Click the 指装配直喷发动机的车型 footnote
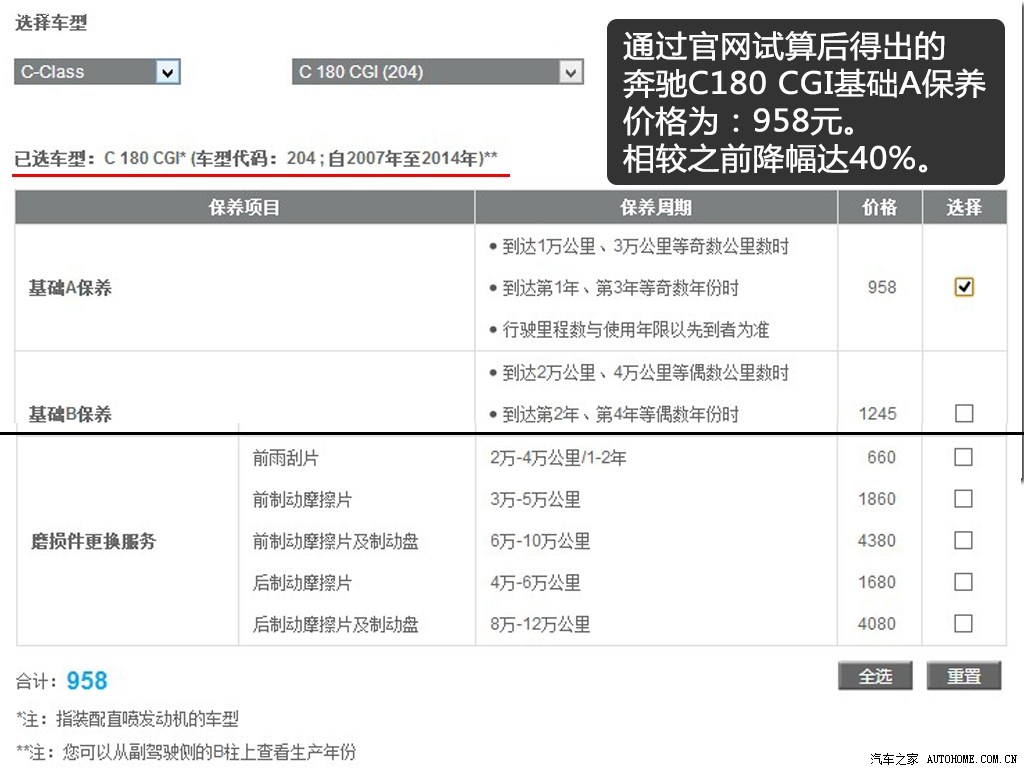Screen dimensions: 1024x768 (x=127, y=719)
